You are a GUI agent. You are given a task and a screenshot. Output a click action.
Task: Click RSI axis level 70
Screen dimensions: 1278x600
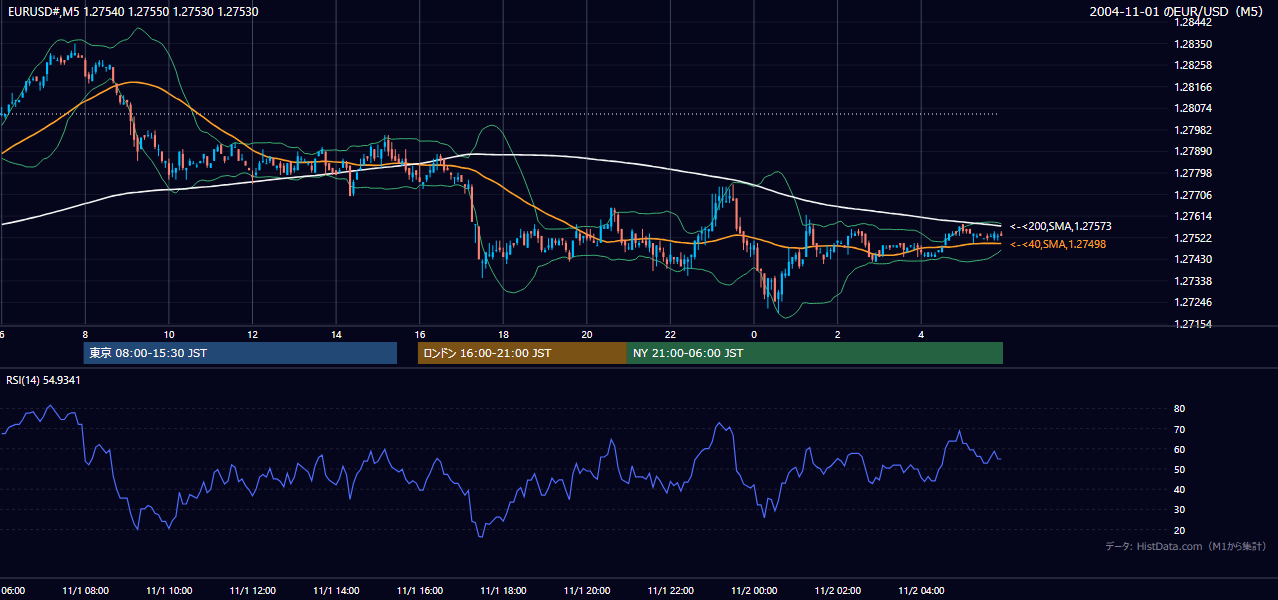point(1179,429)
